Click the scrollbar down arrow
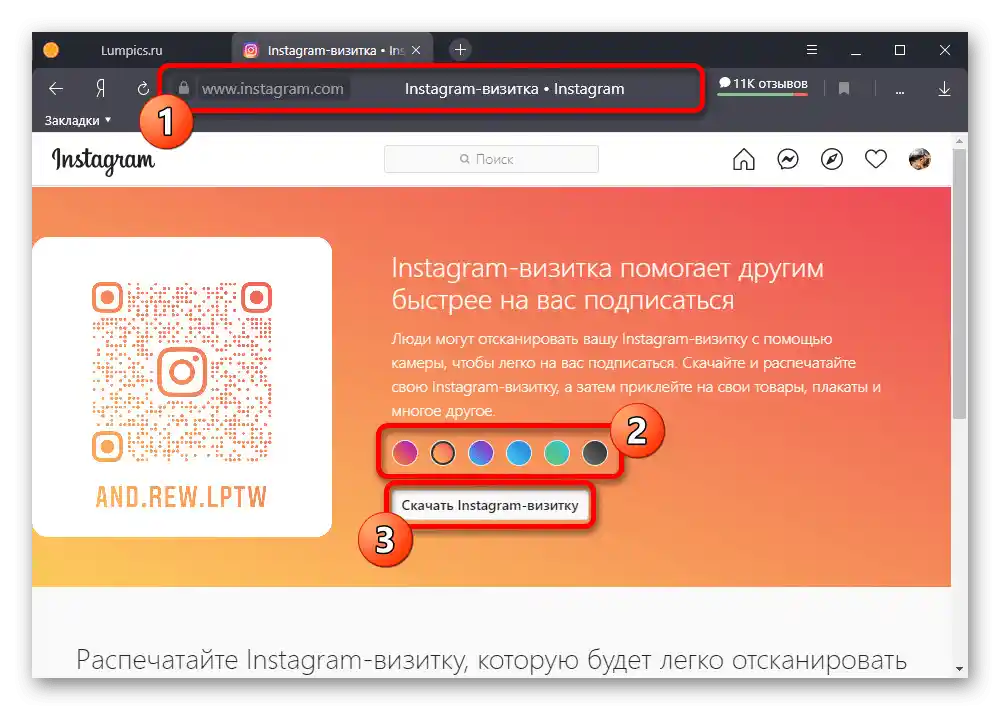Viewport: 1000px width, 710px height. (x=959, y=669)
